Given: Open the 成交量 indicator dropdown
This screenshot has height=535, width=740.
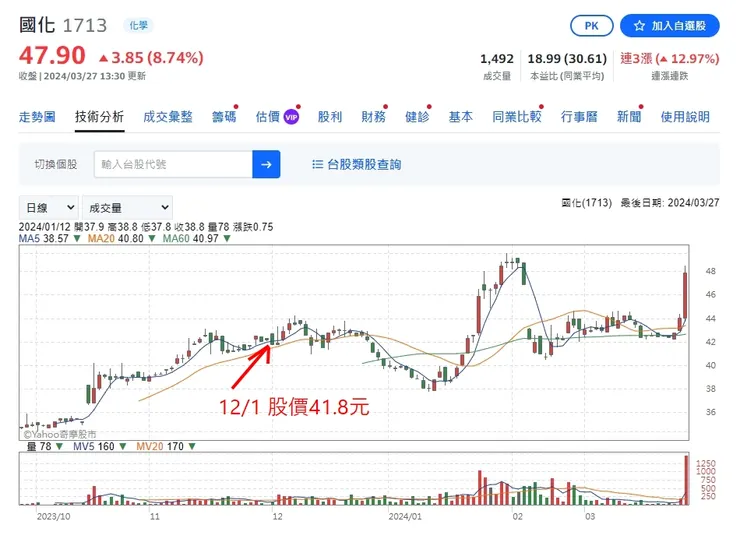Looking at the screenshot, I should 127,208.
